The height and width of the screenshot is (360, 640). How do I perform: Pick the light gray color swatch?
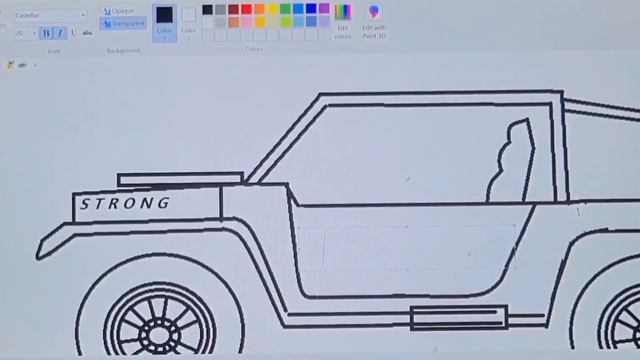click(x=220, y=22)
